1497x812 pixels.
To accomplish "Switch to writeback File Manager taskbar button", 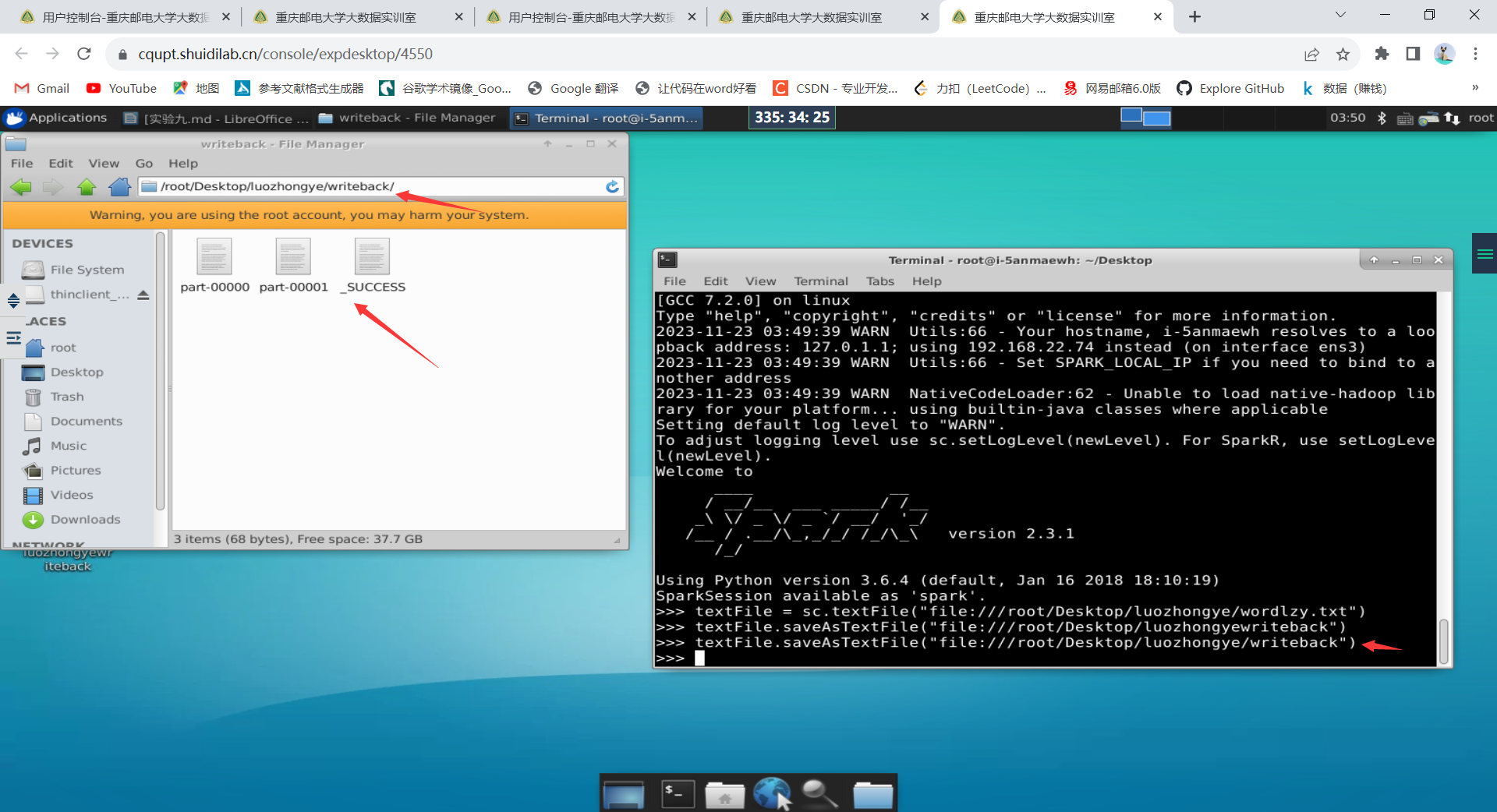I will (x=407, y=118).
